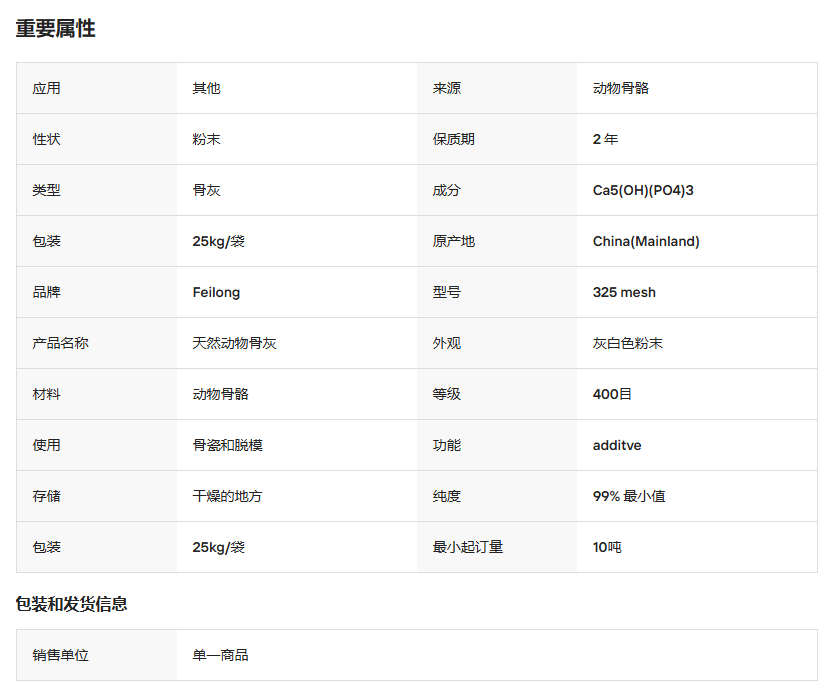The width and height of the screenshot is (830, 696).
Task: Click the 重要属性 section heading
Action: (x=55, y=29)
